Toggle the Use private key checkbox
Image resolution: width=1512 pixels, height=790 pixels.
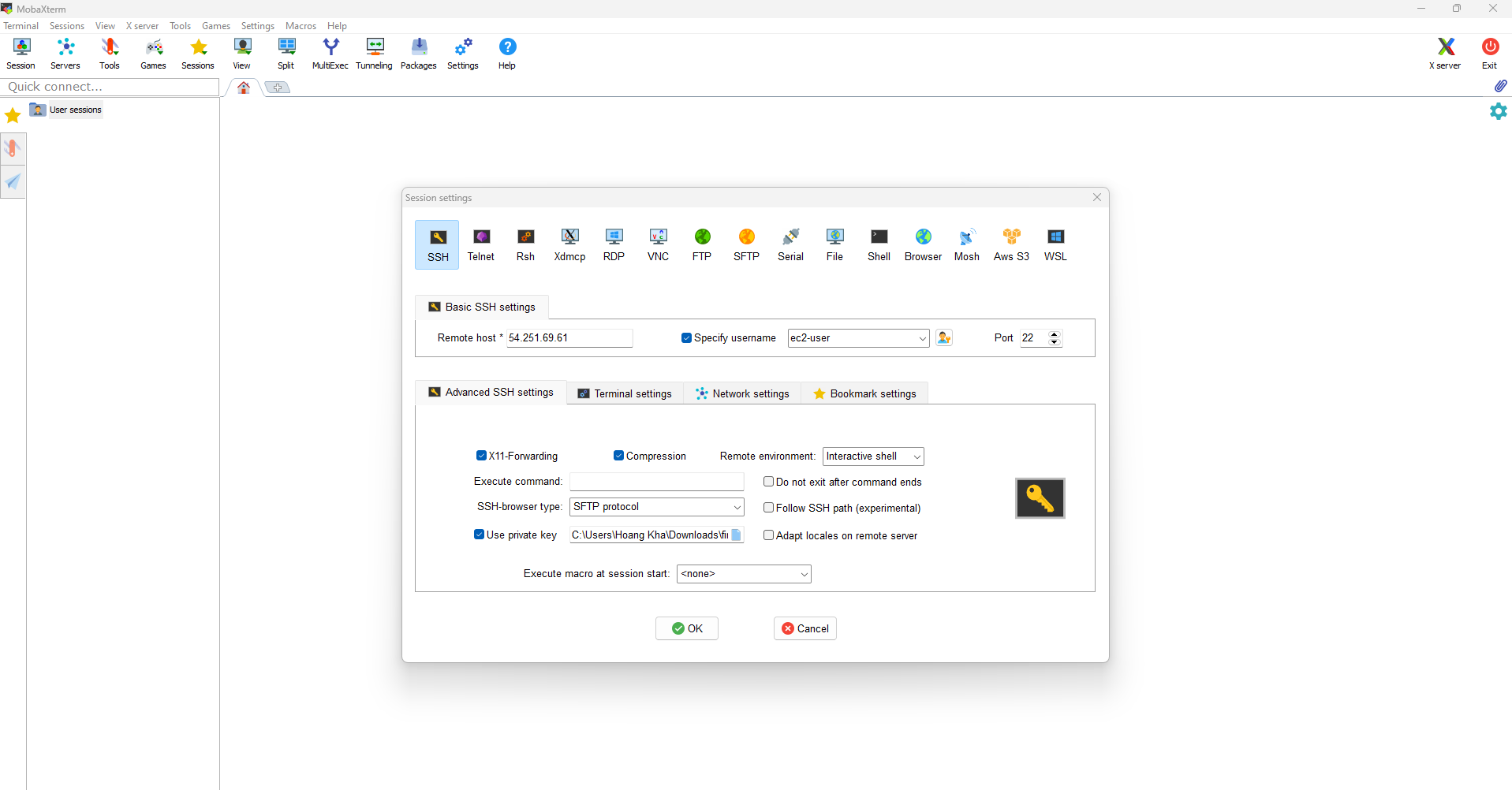(479, 535)
